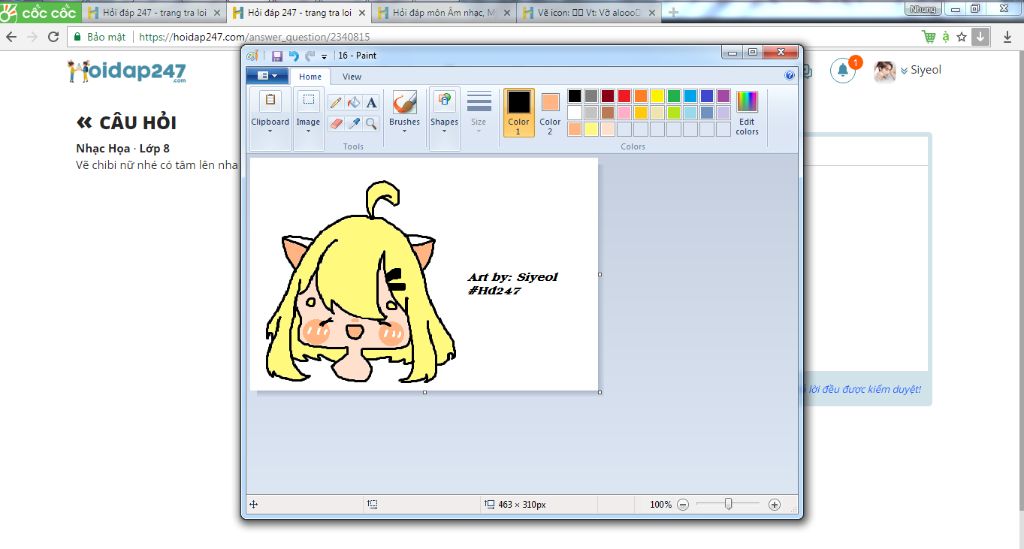Close the Hỏi đáp môn Âm nhạc tab
This screenshot has width=1024, height=549.
(507, 12)
